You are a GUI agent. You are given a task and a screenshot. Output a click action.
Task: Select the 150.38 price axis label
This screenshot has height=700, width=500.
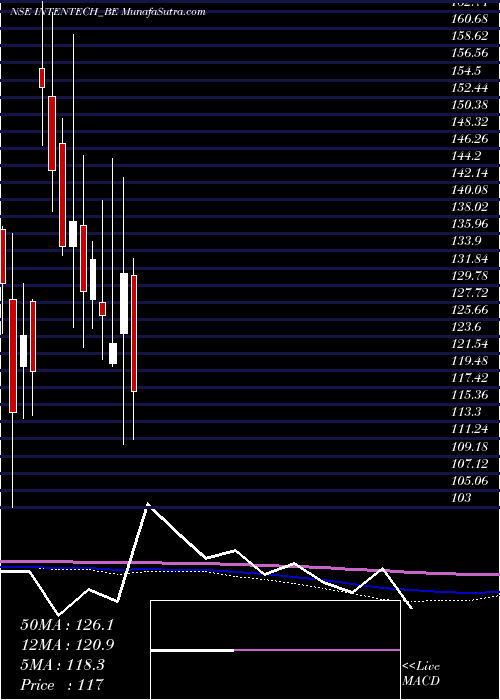pos(470,105)
